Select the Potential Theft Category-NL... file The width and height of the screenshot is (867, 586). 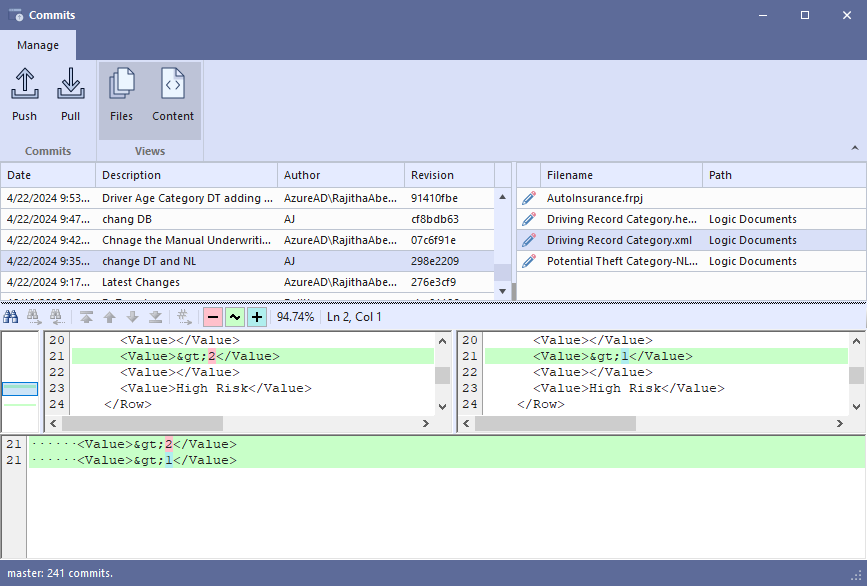point(691,261)
